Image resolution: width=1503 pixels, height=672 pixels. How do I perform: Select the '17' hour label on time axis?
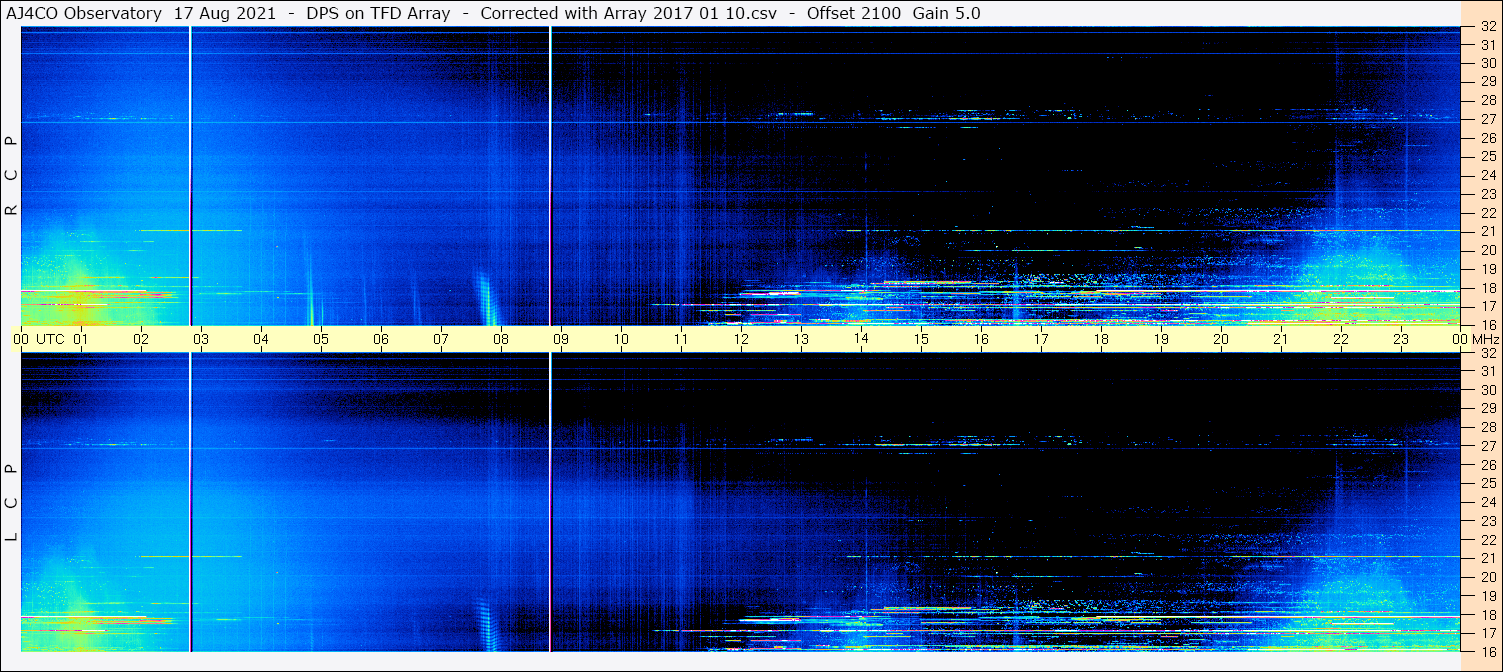point(1041,339)
